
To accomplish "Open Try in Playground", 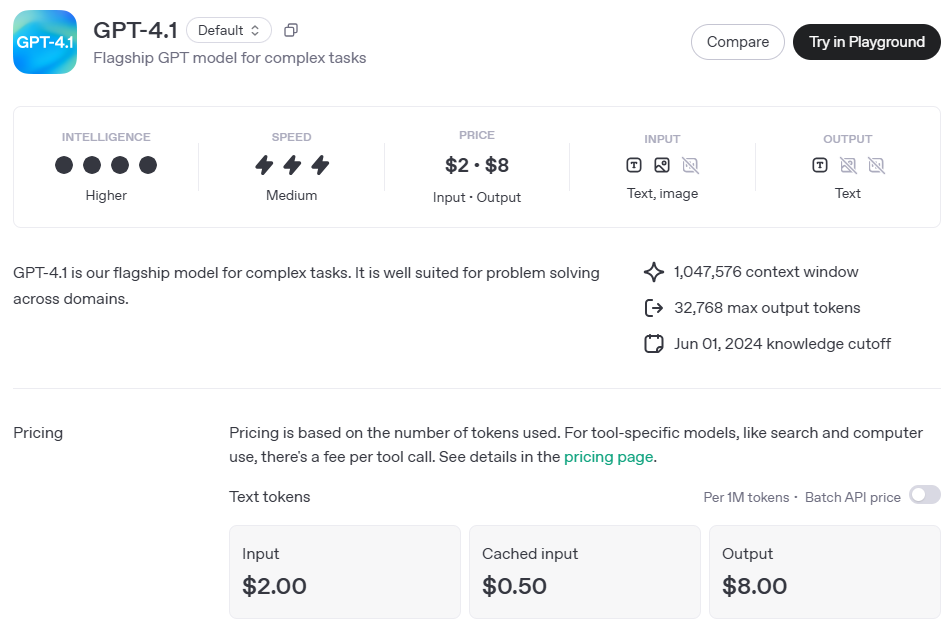I will pyautogui.click(x=866, y=42).
